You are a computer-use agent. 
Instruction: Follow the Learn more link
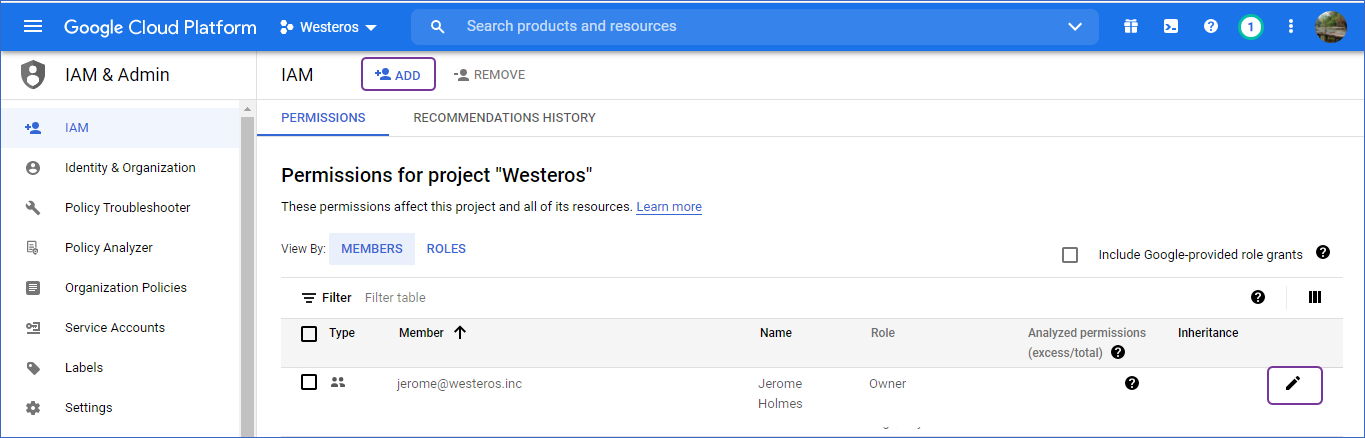click(669, 207)
